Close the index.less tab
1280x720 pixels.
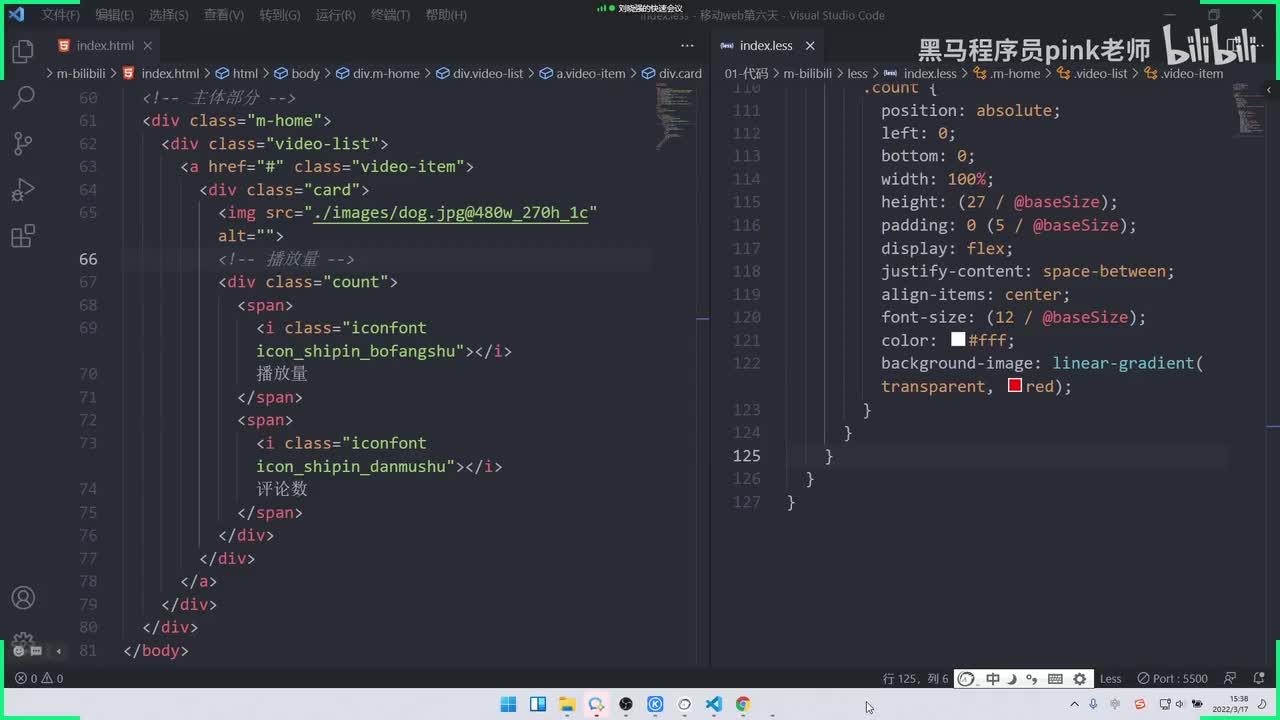(810, 46)
